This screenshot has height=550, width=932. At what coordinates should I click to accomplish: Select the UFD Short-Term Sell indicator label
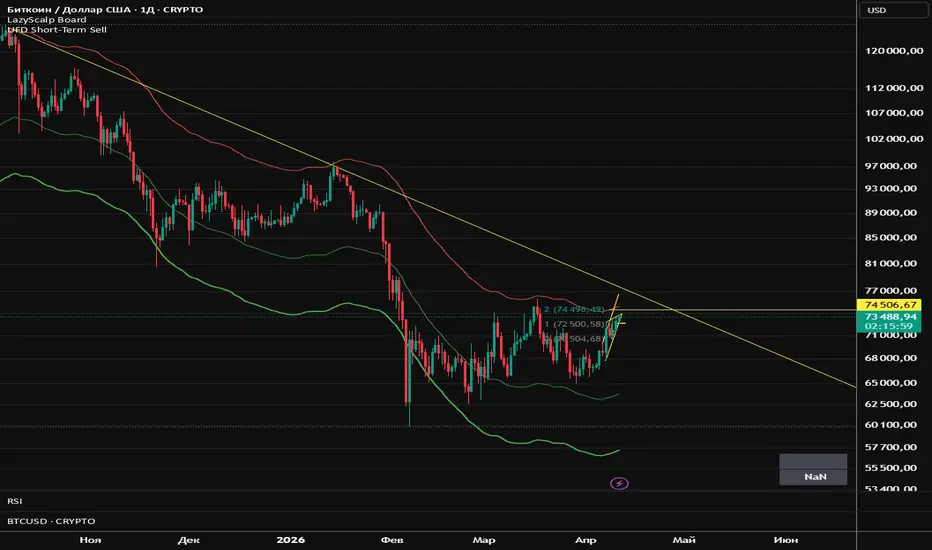coord(57,30)
